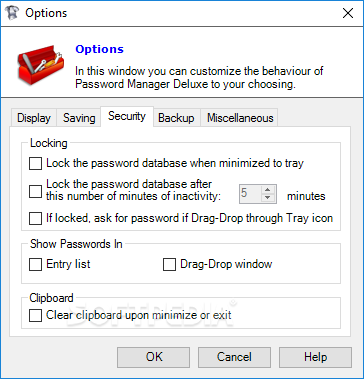Click the red toolbox Options icon
Viewport: 364px width, 379px height.
(x=40, y=64)
